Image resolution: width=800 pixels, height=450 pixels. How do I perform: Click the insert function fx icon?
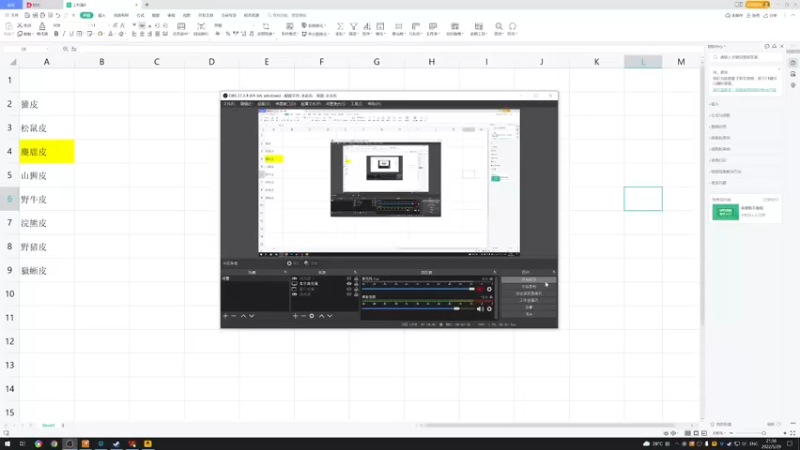pos(74,49)
